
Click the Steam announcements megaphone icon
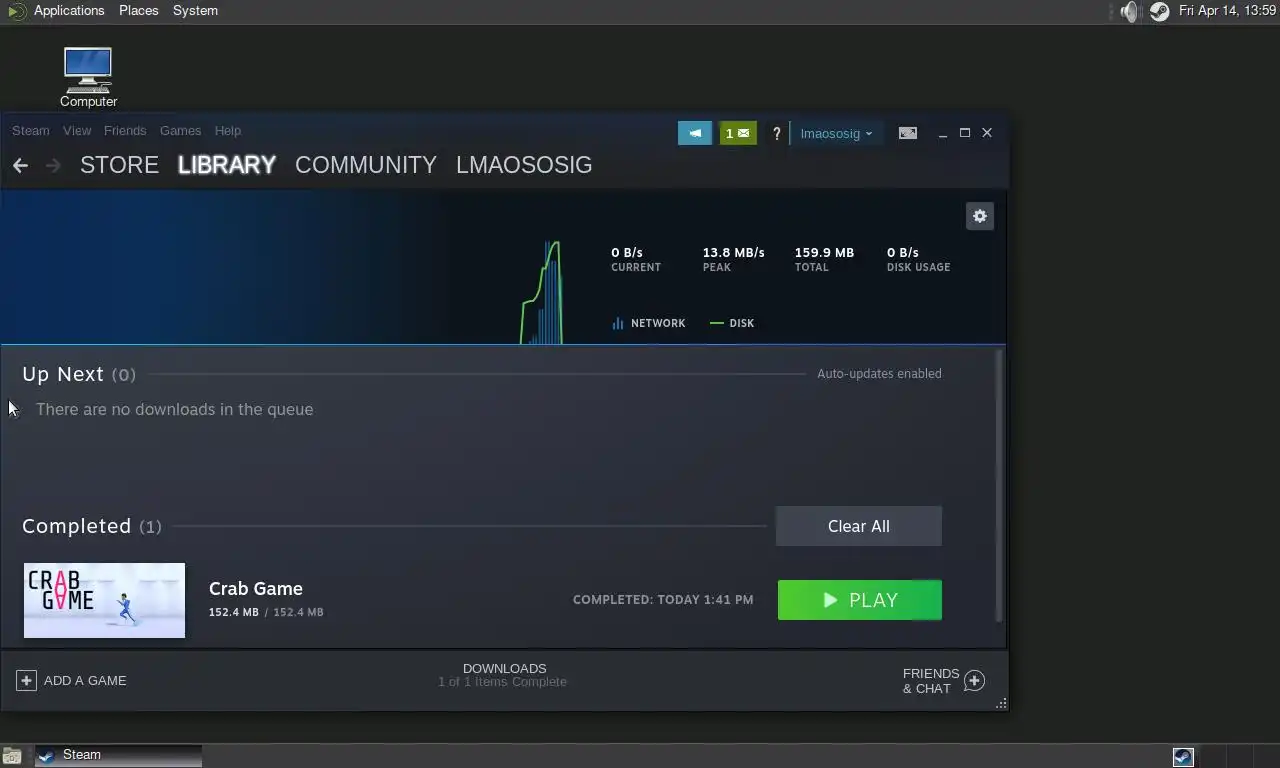point(695,133)
